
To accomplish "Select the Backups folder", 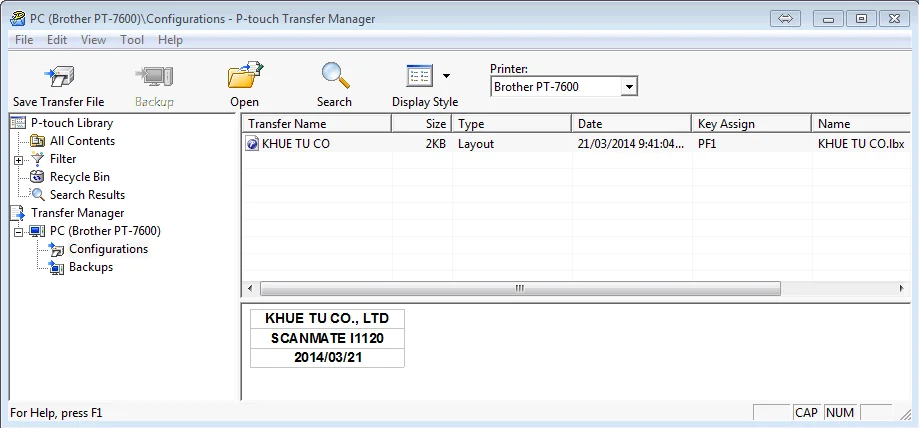I will (90, 267).
